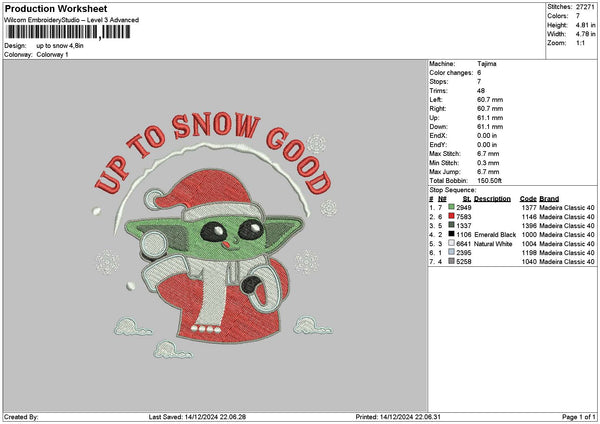Click the 'Production Worksheet' heading

(x=56, y=9)
